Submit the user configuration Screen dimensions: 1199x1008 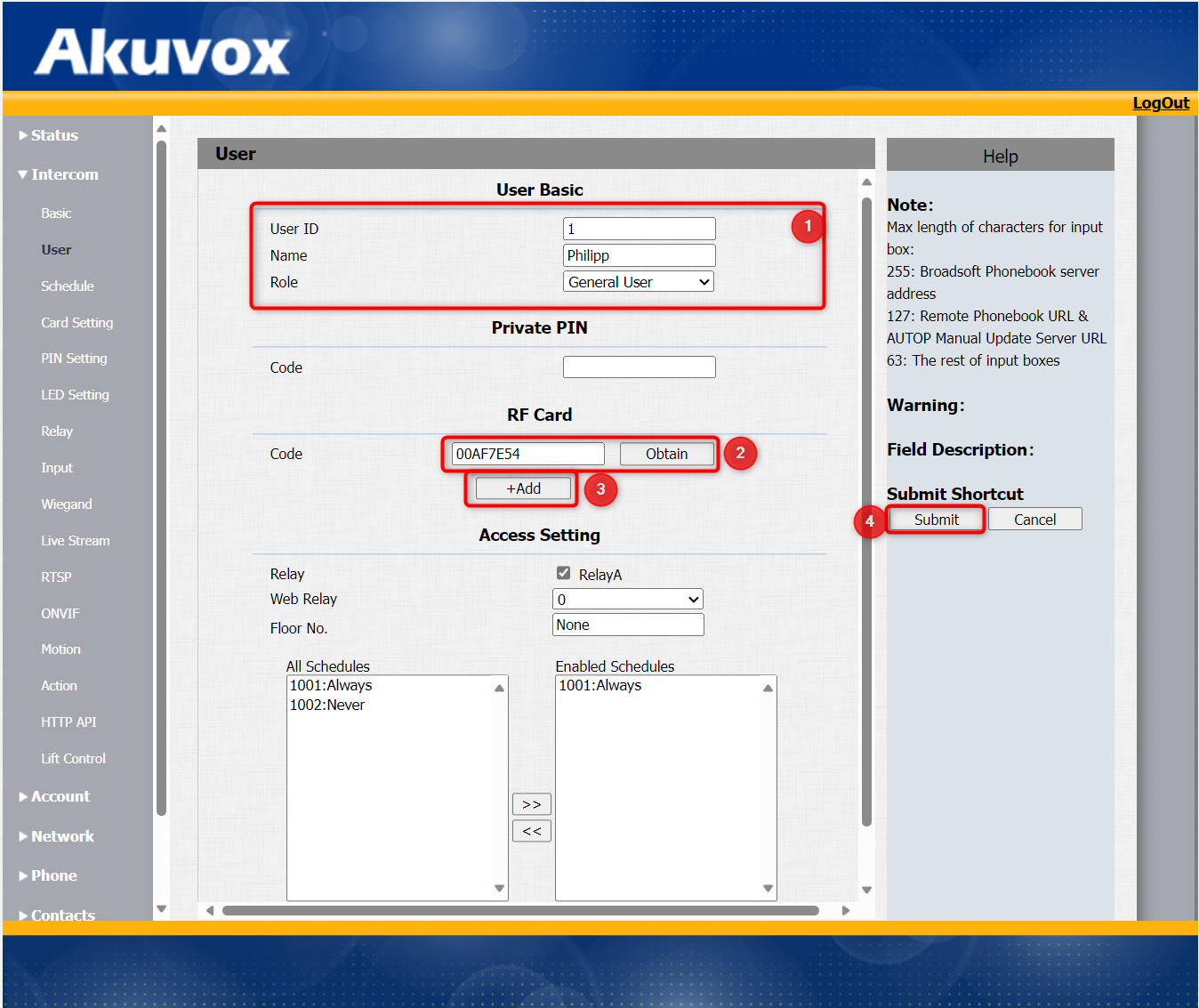935,519
